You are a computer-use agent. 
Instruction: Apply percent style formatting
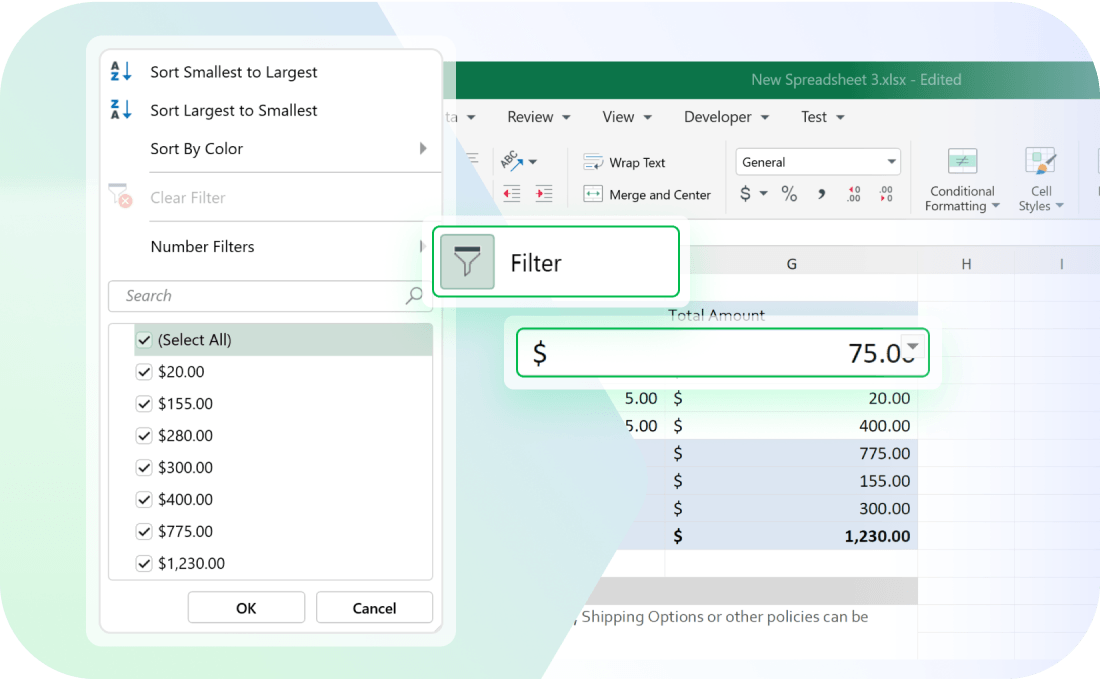coord(789,194)
